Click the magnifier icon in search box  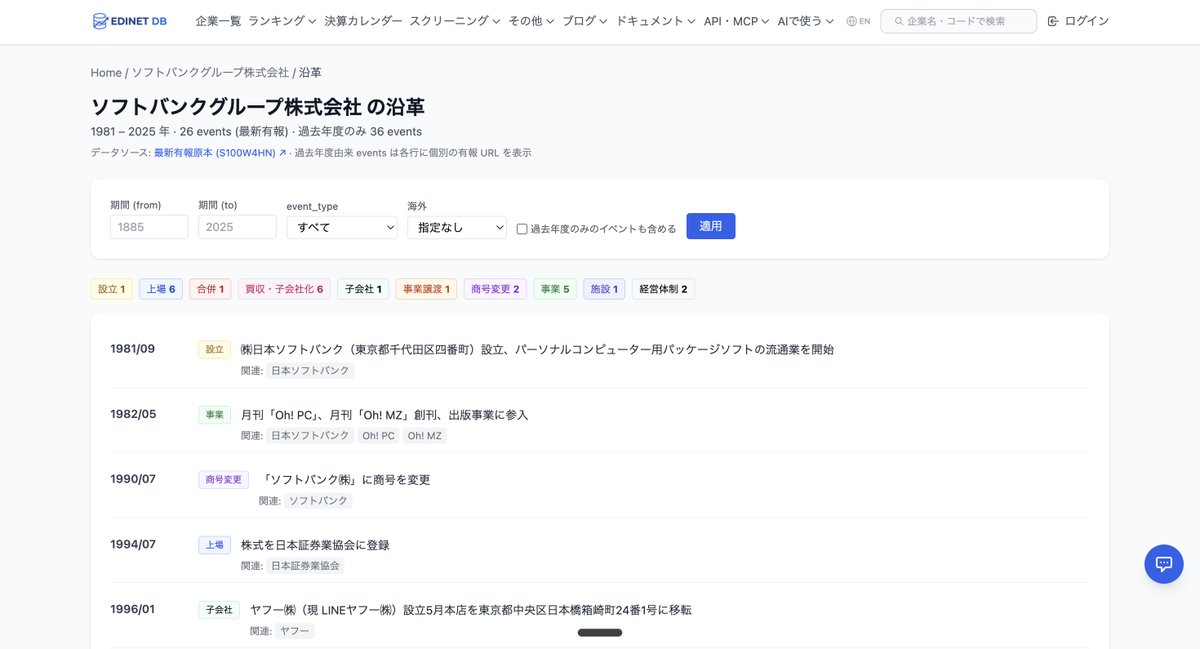click(x=898, y=21)
